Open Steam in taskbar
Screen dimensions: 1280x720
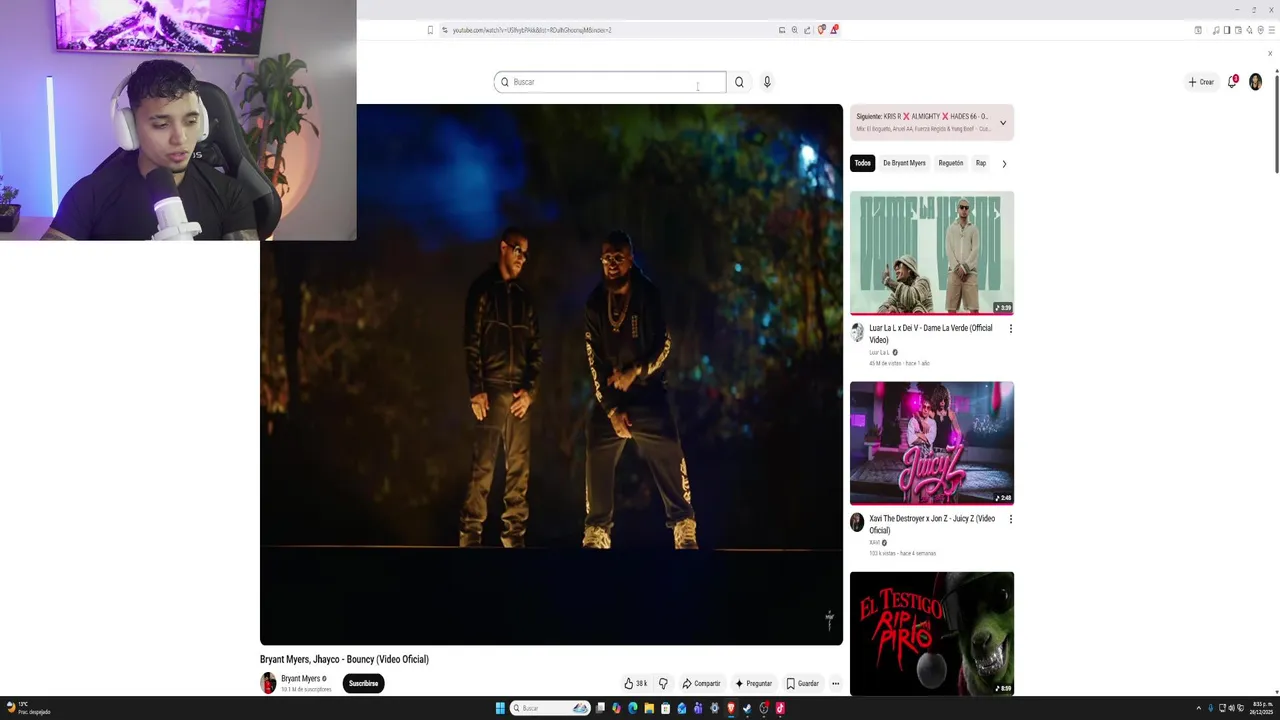747,708
